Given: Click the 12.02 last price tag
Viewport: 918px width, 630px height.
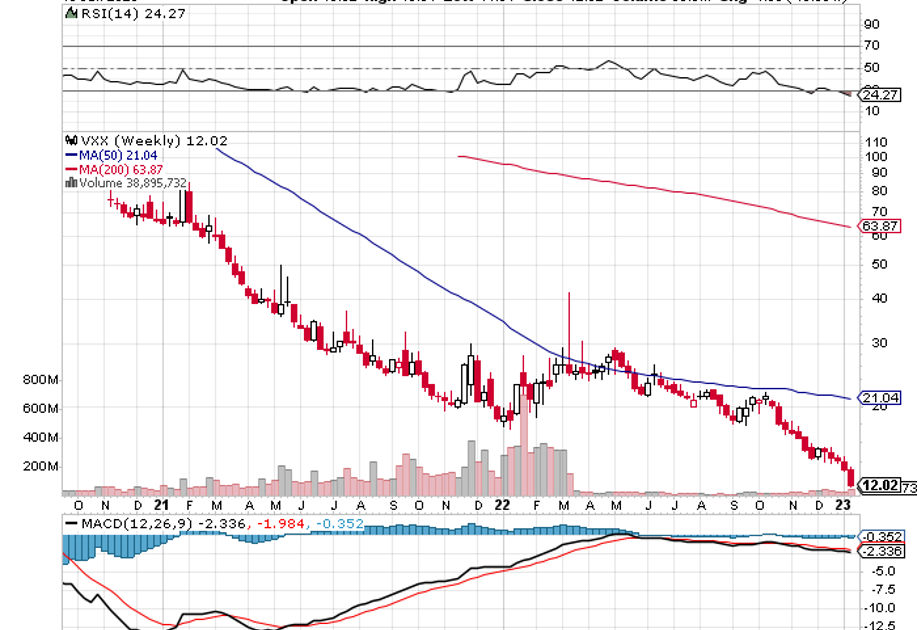Looking at the screenshot, I should point(877,486).
